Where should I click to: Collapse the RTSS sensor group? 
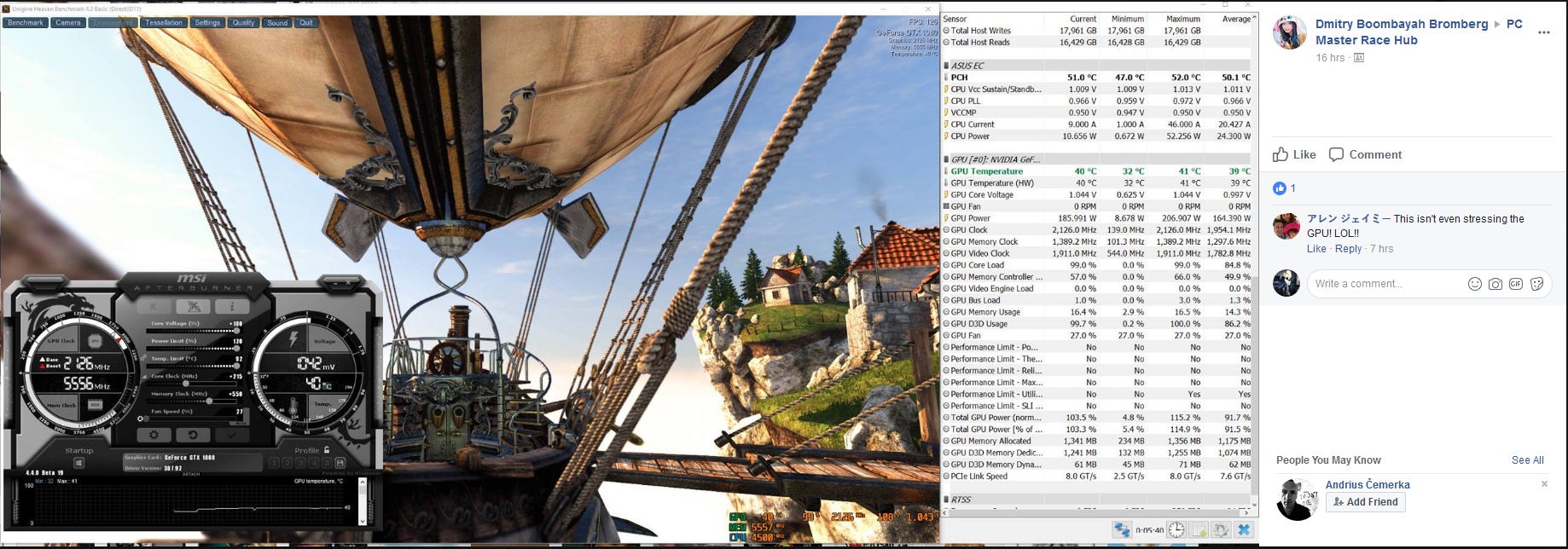(946, 500)
